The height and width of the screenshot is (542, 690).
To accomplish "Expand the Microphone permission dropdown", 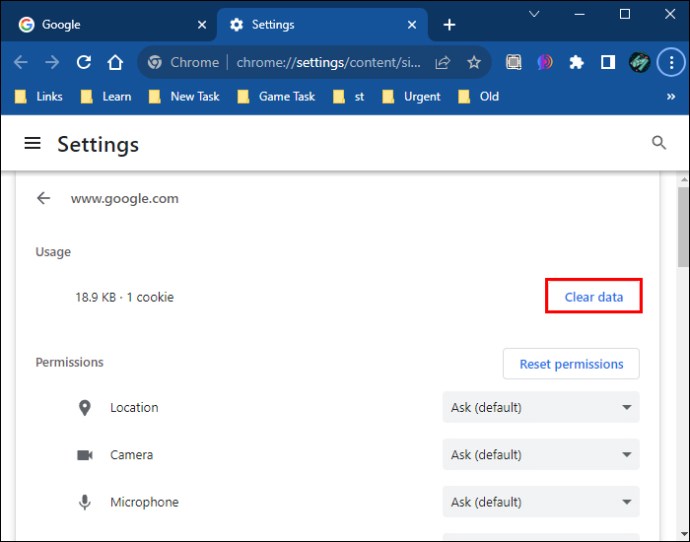I will click(541, 502).
